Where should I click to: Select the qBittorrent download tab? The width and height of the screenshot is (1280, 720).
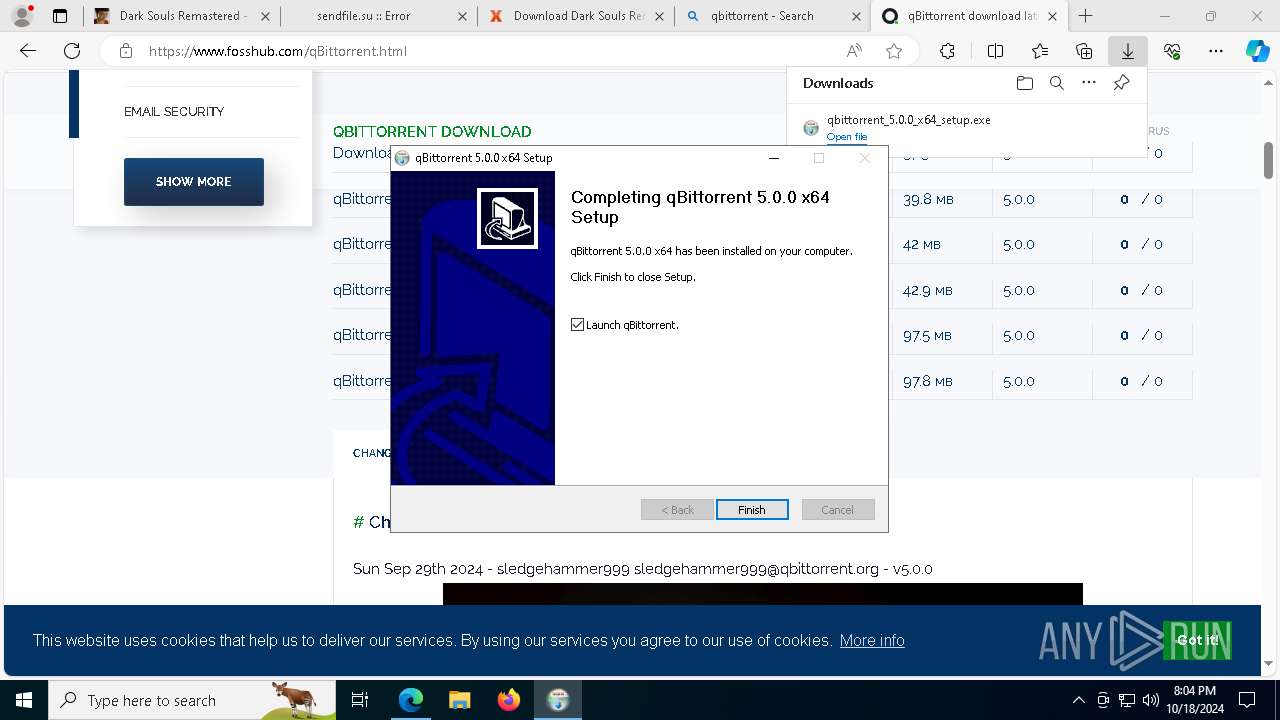click(968, 16)
